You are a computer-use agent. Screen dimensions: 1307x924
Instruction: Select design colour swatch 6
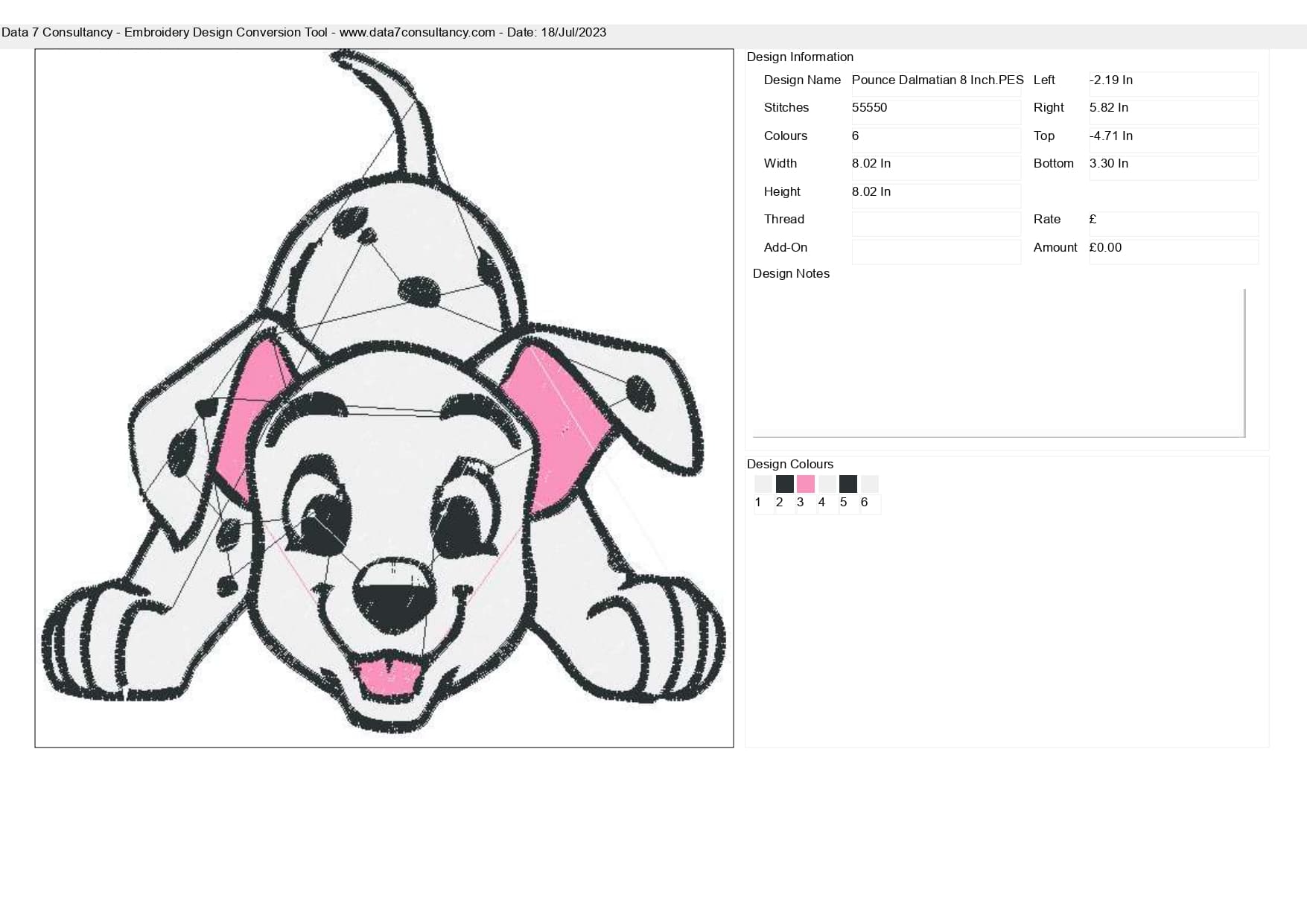[x=869, y=484]
